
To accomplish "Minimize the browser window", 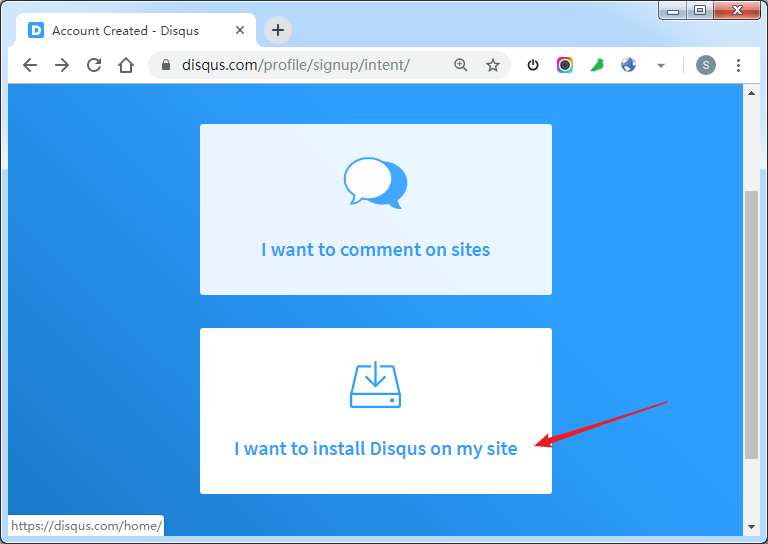I will (x=673, y=11).
